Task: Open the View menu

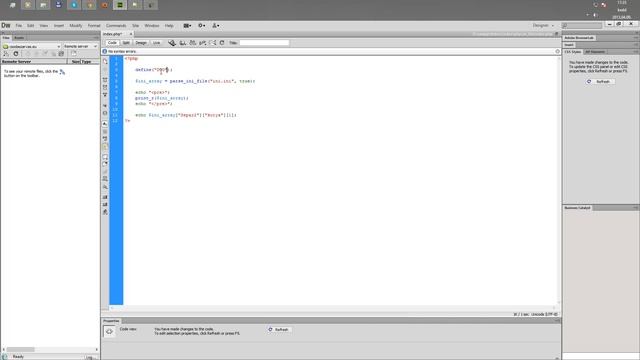Action: (x=44, y=26)
